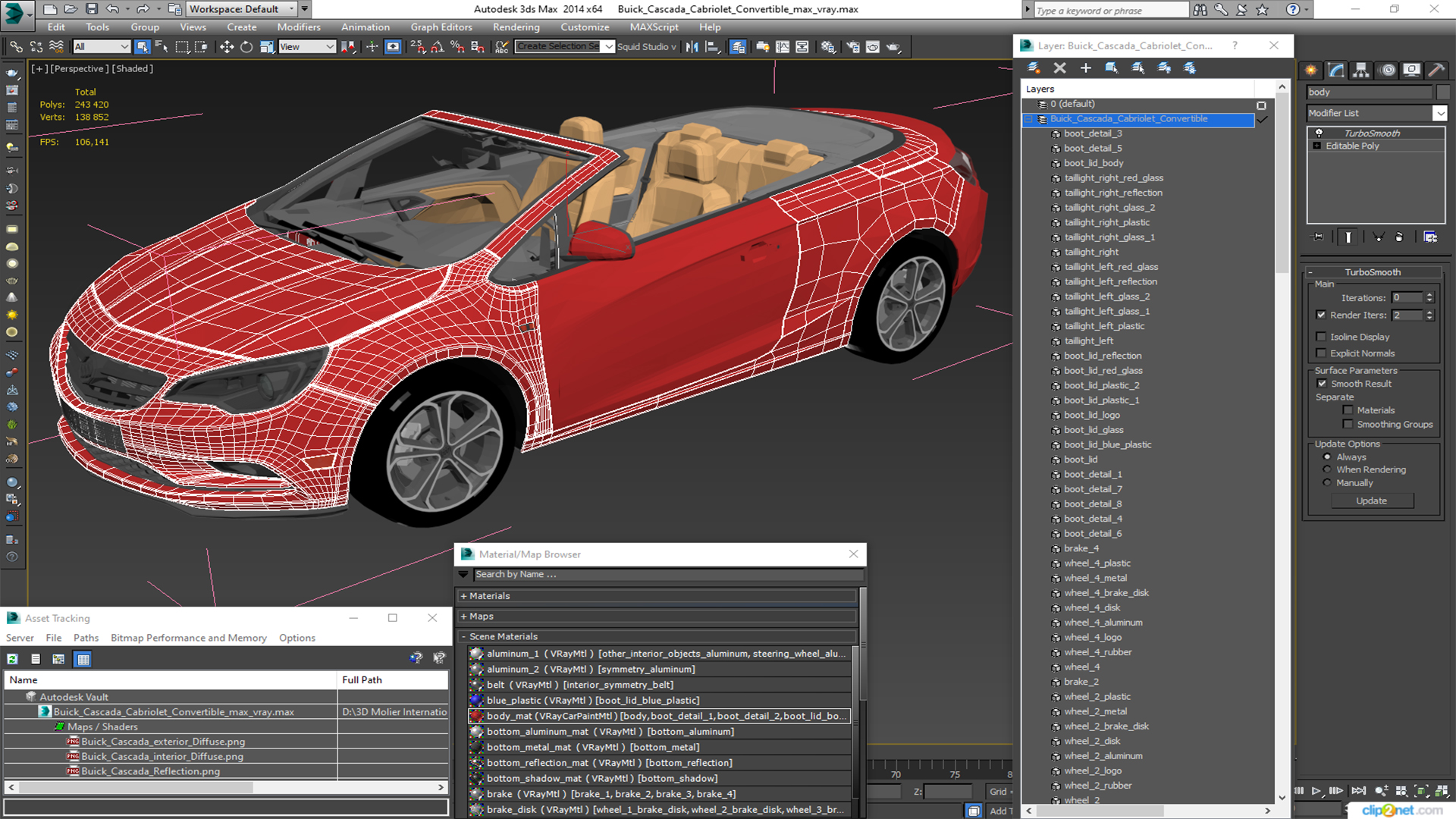
Task: Select the Manually update radio option
Action: (1327, 482)
